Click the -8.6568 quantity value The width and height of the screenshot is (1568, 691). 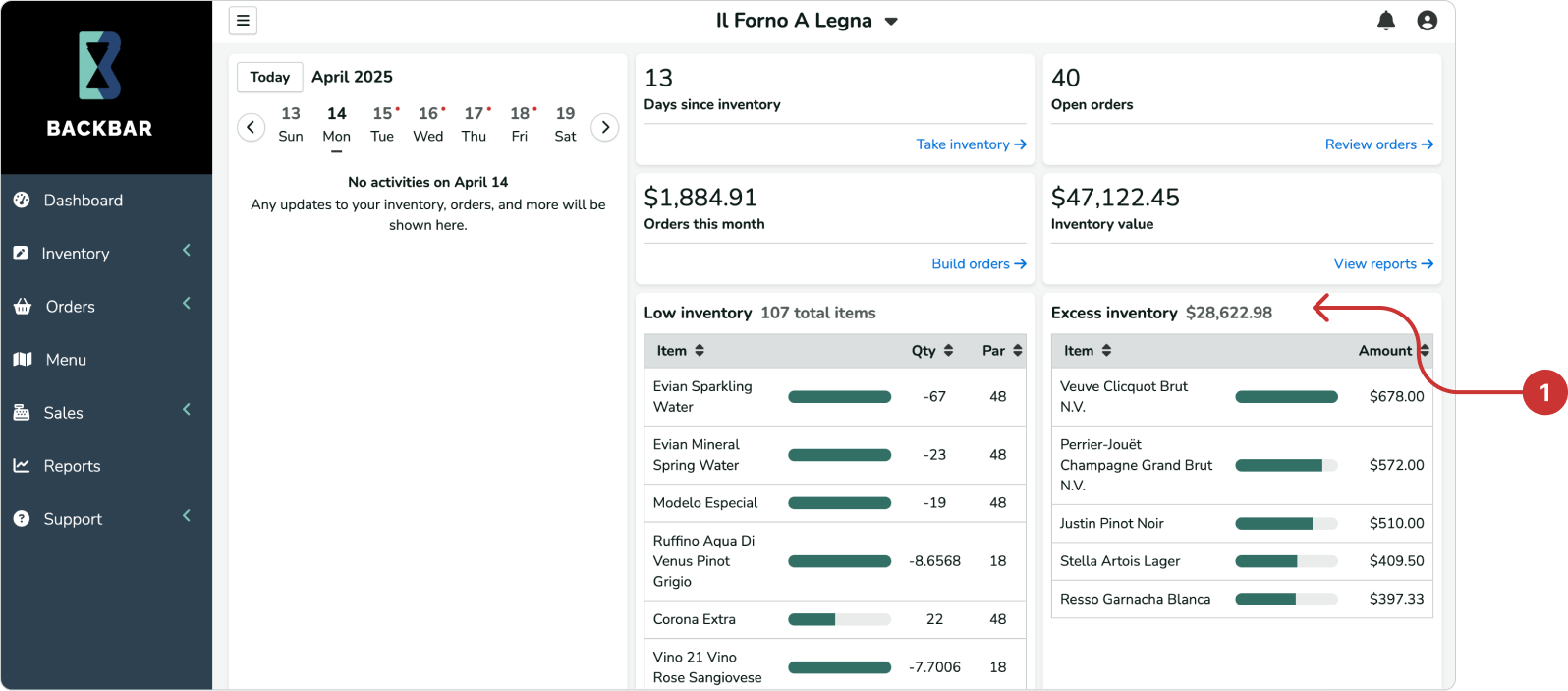(934, 561)
